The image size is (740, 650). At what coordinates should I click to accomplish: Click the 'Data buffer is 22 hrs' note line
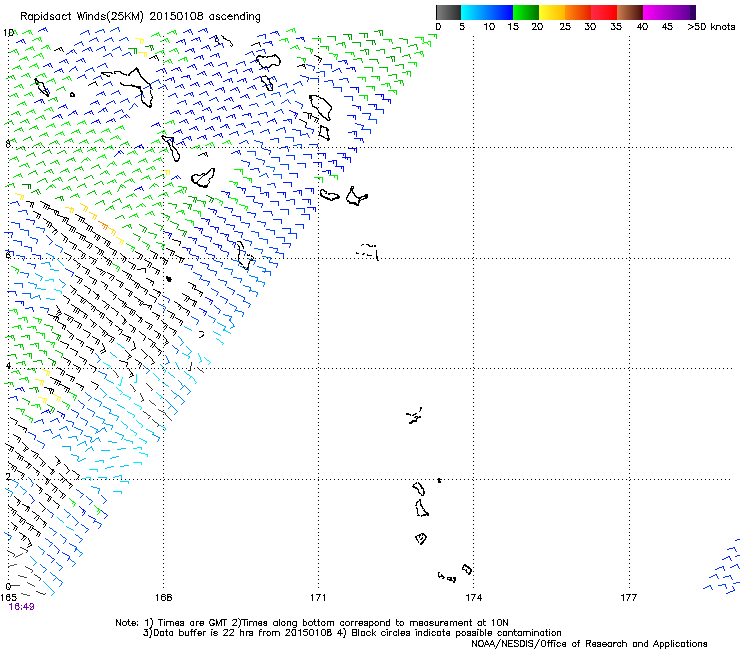click(x=352, y=633)
